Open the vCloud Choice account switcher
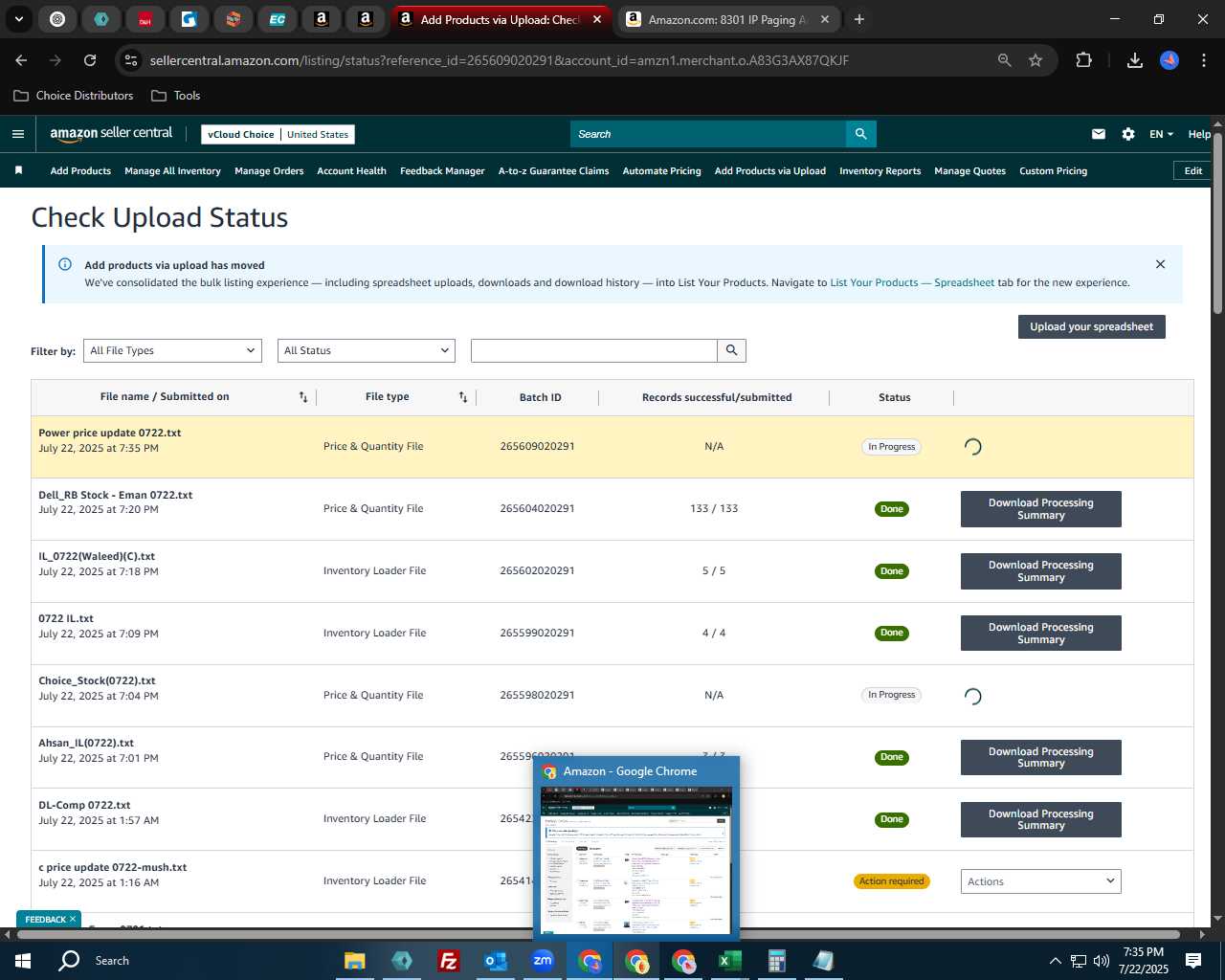The image size is (1225, 980). [278, 134]
